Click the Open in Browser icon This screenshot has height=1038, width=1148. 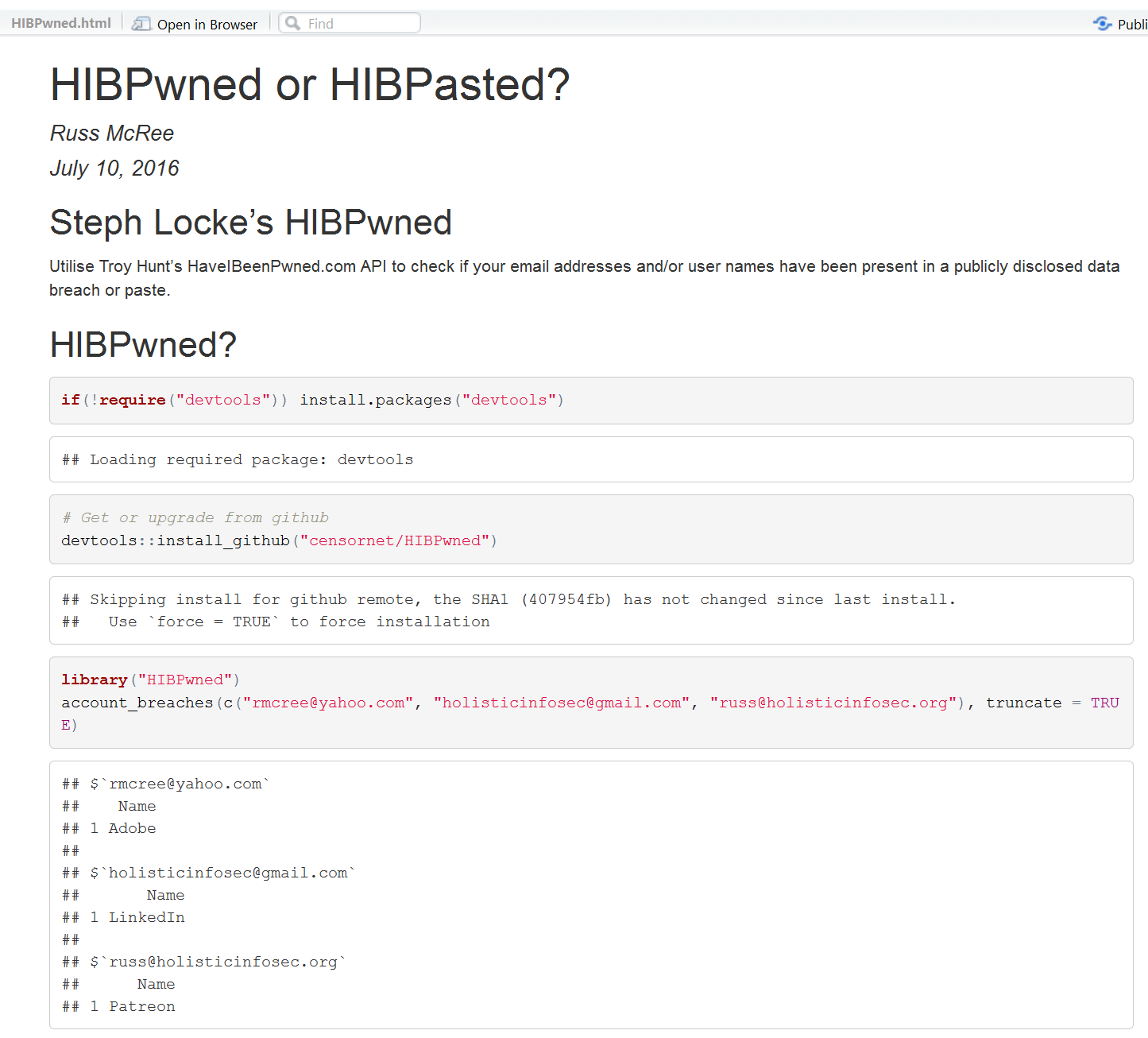click(141, 24)
